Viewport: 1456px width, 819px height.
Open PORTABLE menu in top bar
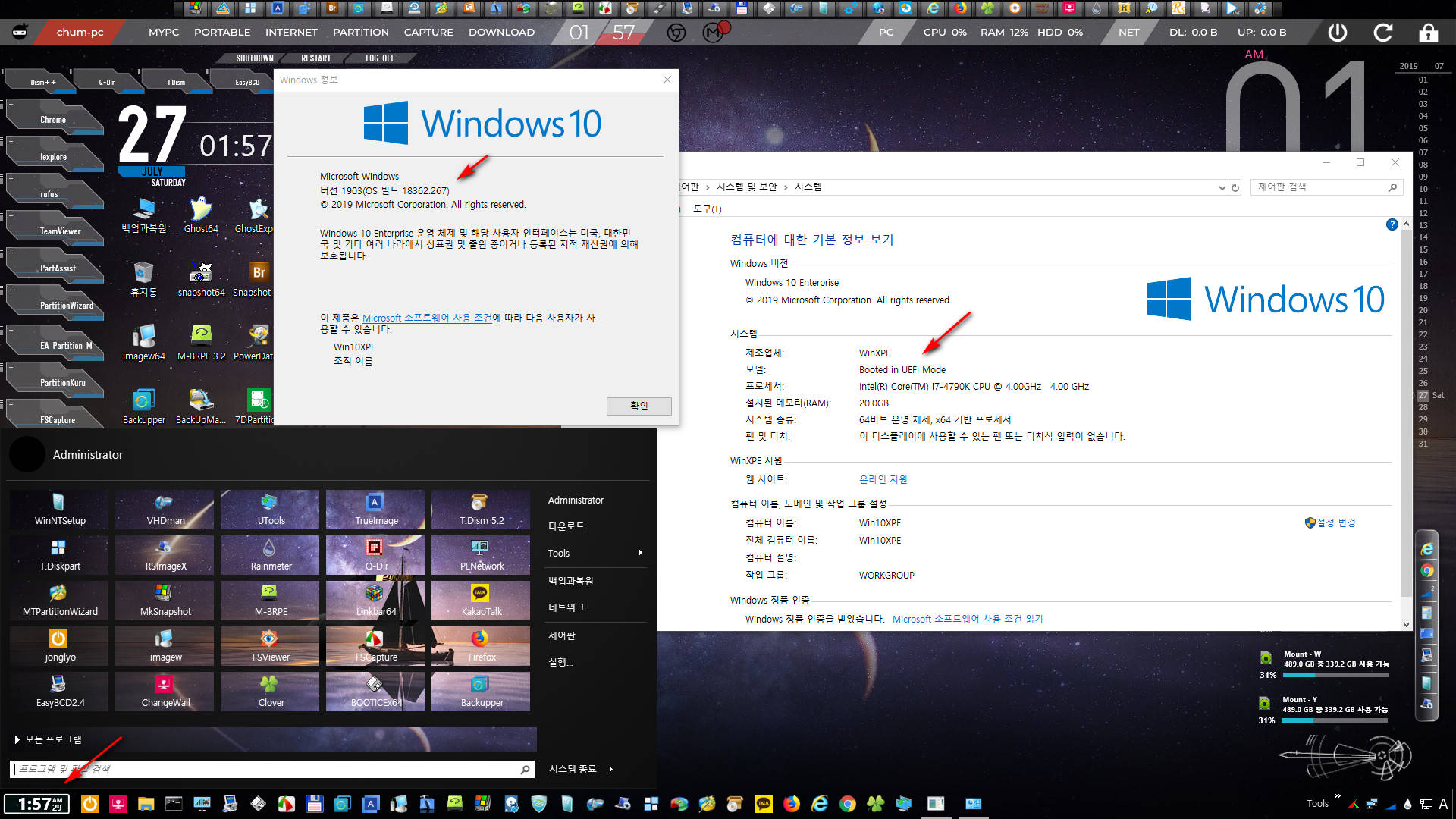click(222, 33)
